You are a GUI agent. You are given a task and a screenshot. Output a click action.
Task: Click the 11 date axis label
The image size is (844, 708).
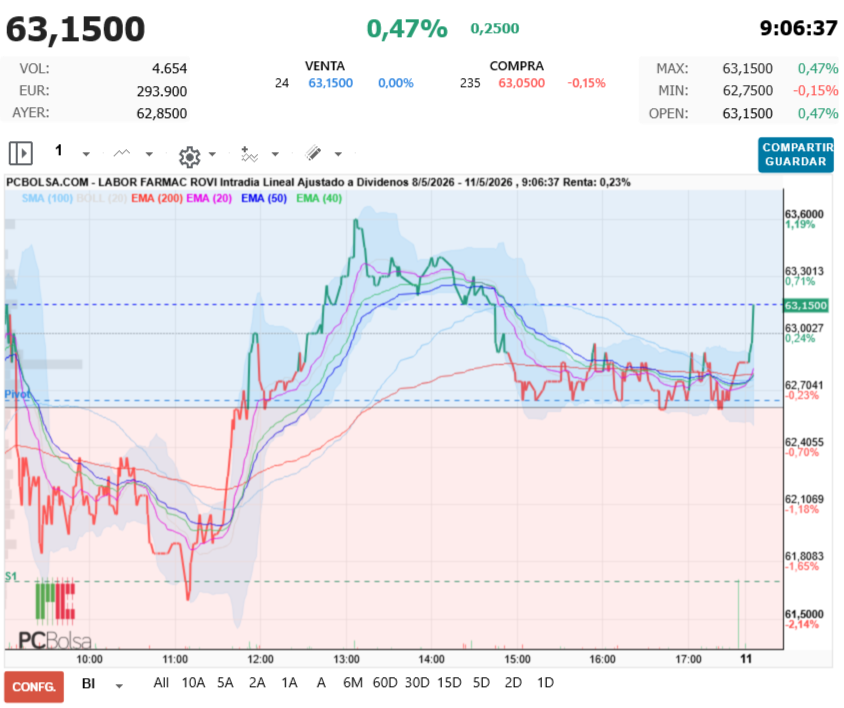click(x=746, y=658)
